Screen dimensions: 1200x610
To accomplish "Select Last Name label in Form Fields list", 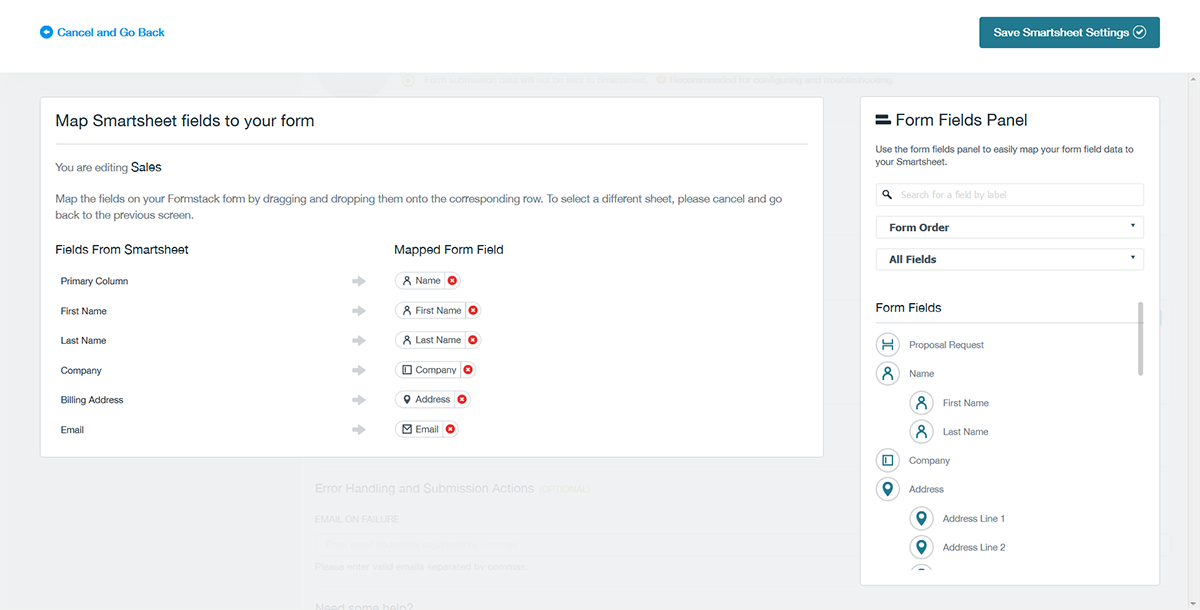I will pyautogui.click(x=966, y=432).
